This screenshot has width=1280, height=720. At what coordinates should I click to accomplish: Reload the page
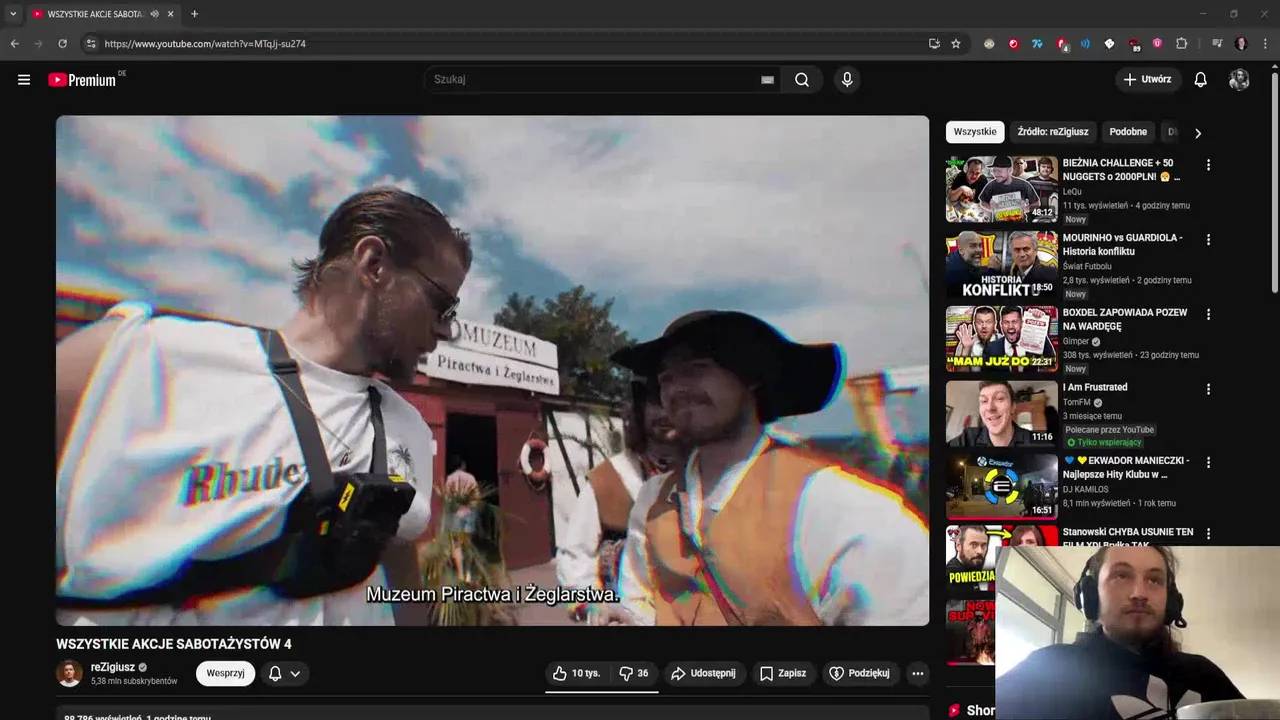[62, 44]
